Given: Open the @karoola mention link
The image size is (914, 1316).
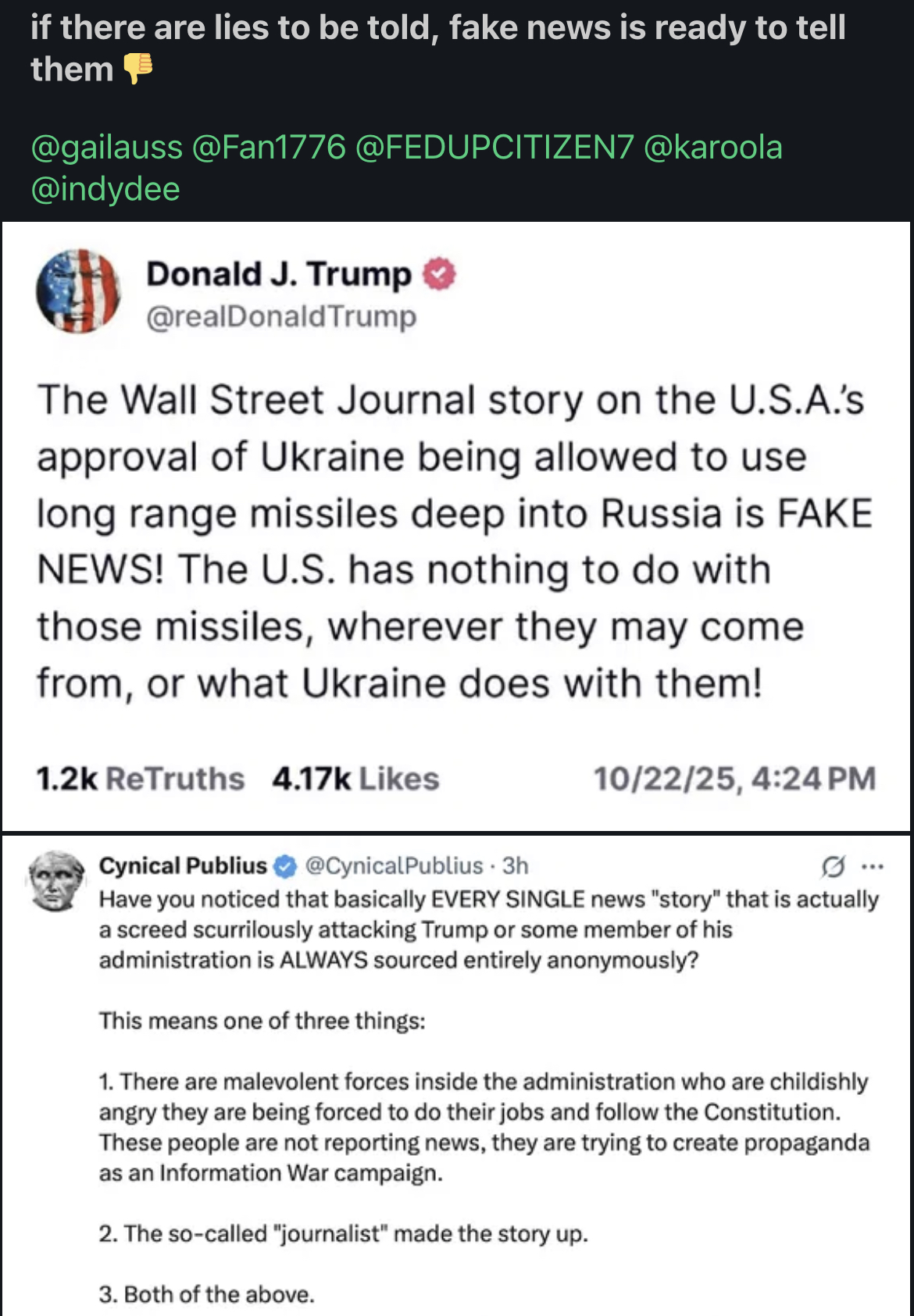Looking at the screenshot, I should coord(712,147).
